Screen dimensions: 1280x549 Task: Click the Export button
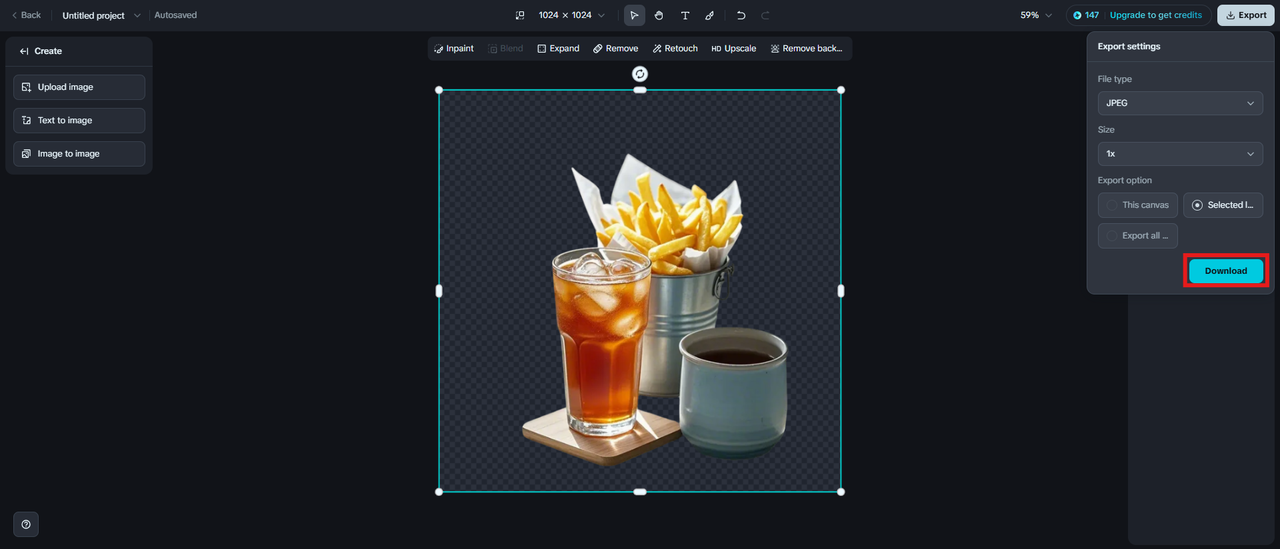(1245, 15)
